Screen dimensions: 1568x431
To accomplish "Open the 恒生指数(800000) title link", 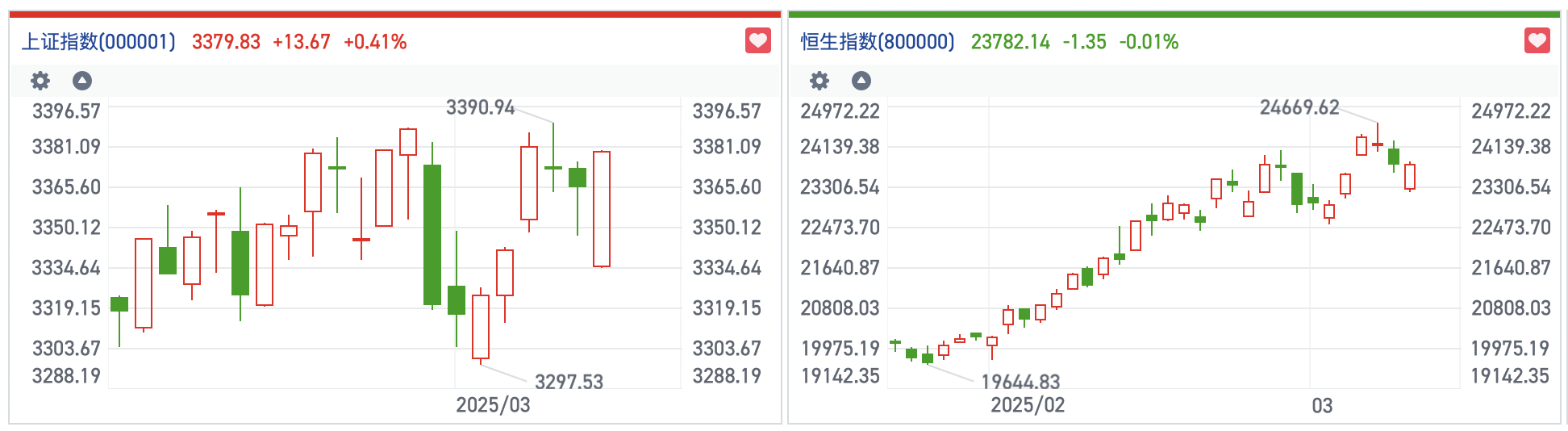I will [878, 42].
